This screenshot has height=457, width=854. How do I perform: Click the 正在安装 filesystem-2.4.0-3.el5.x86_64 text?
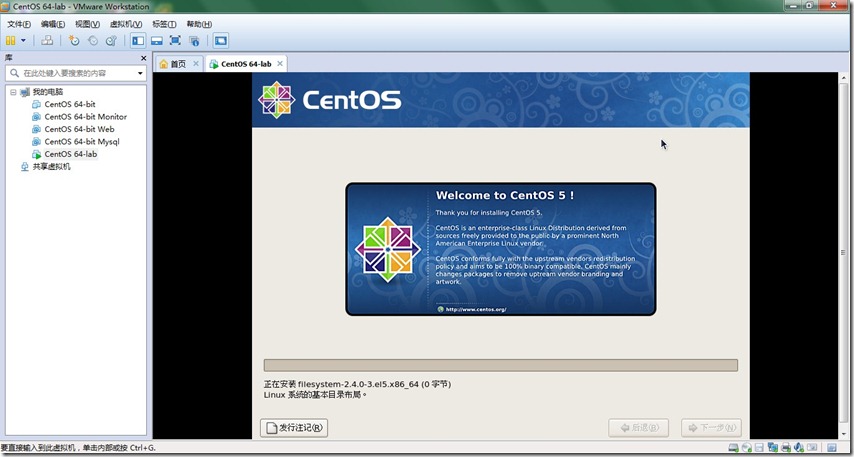pos(357,384)
